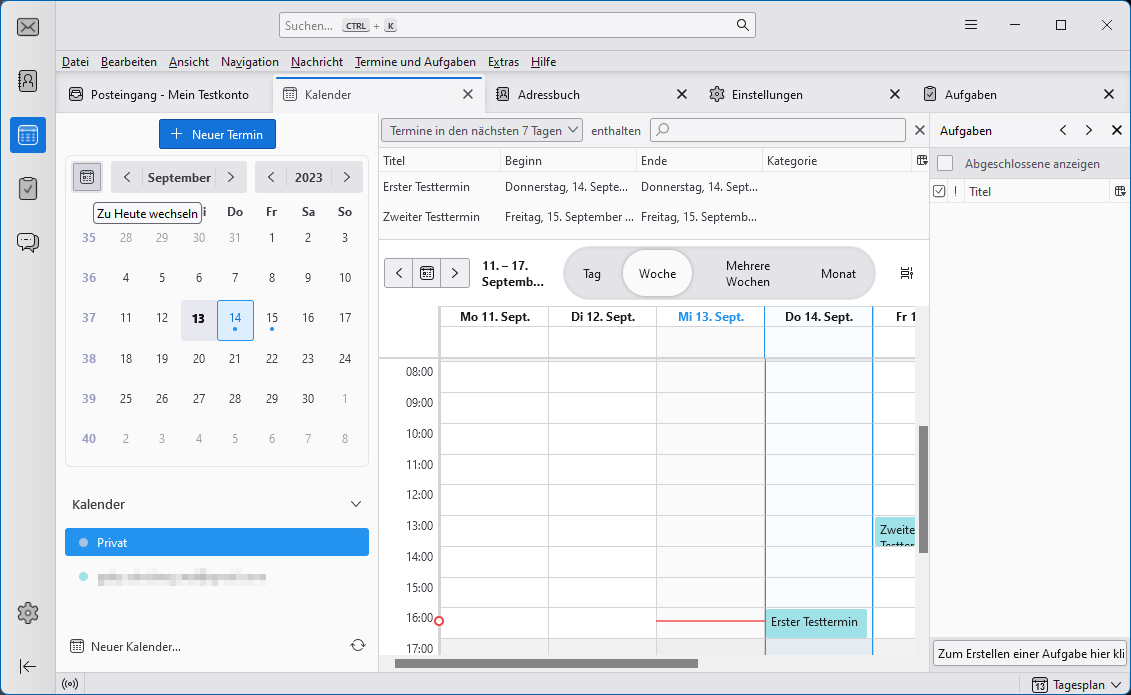The width and height of the screenshot is (1131, 695).
Task: Jump to today in the mini calendar
Action: (87, 177)
